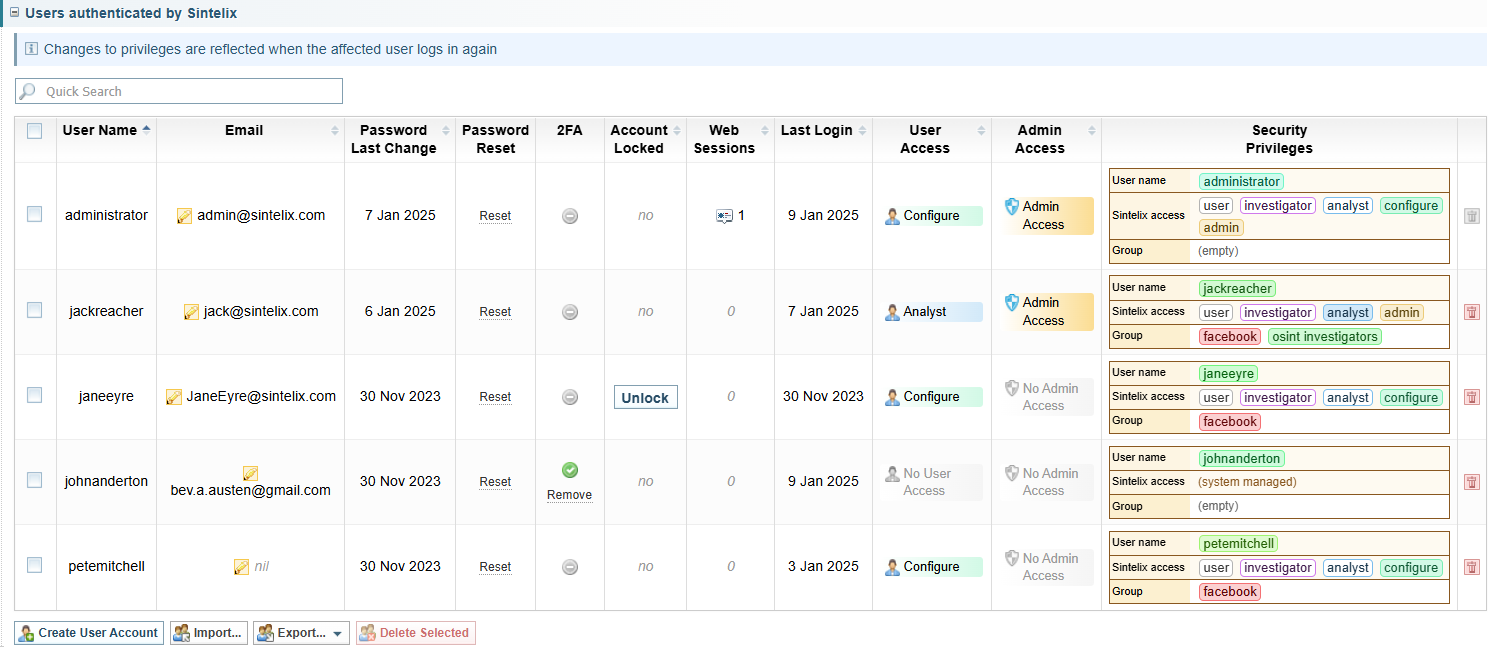This screenshot has width=1488, height=650.
Task: Sort by the Last Login column header
Action: click(x=816, y=130)
